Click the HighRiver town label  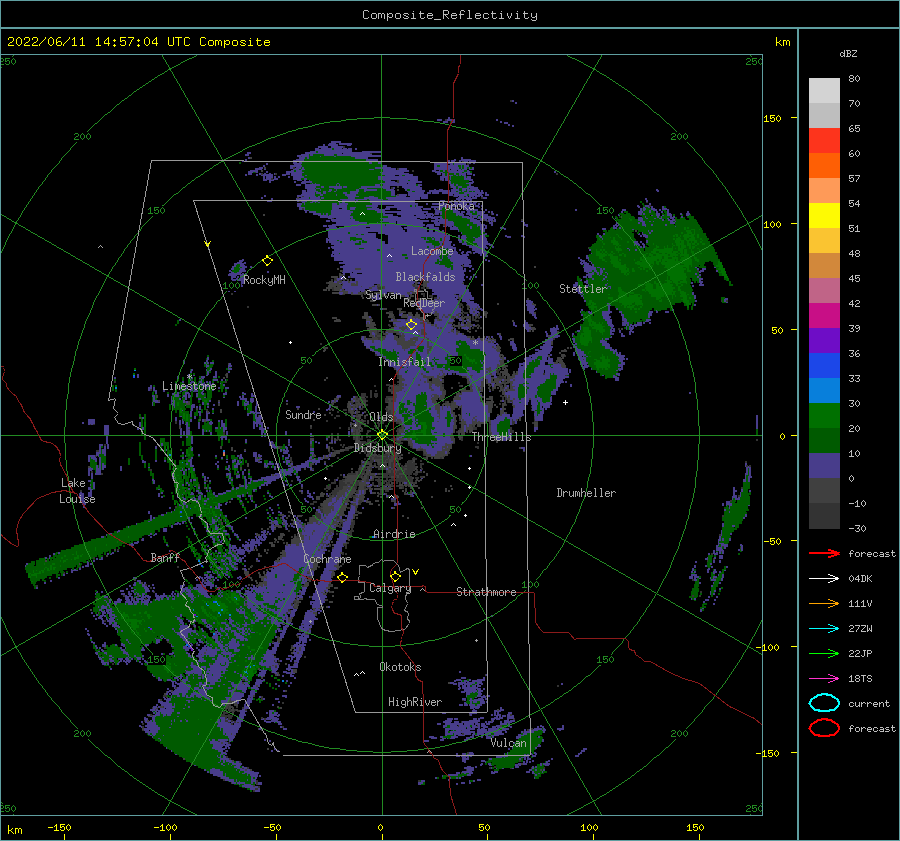[x=415, y=702]
